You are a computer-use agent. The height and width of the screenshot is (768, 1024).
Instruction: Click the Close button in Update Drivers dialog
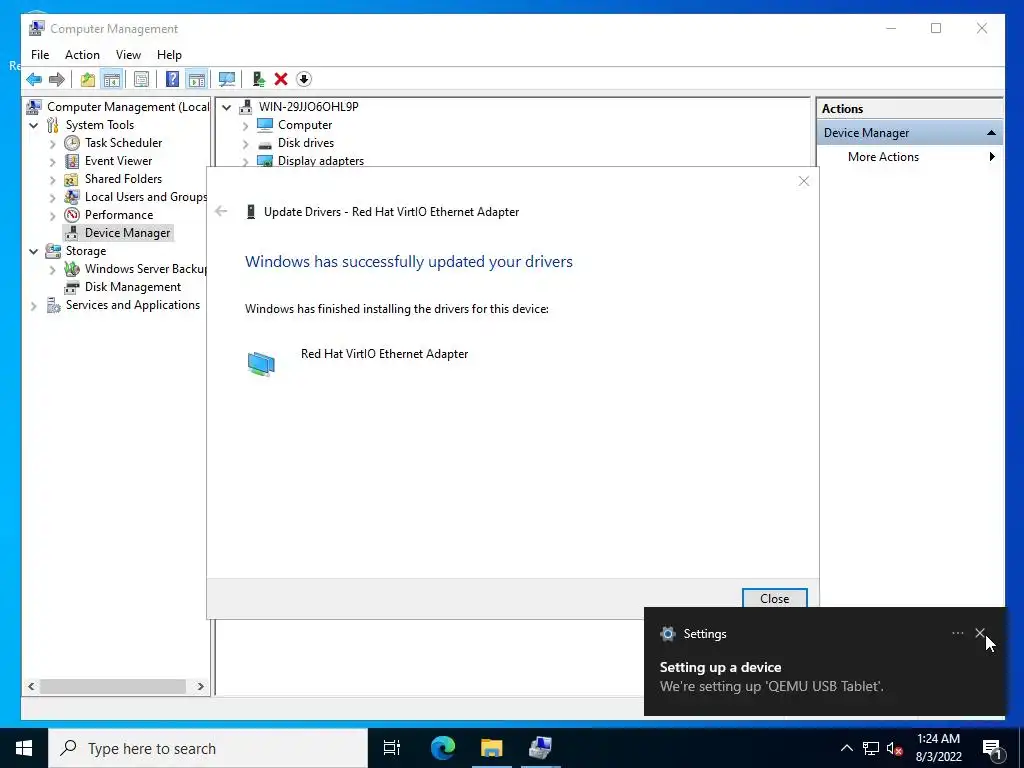(775, 598)
